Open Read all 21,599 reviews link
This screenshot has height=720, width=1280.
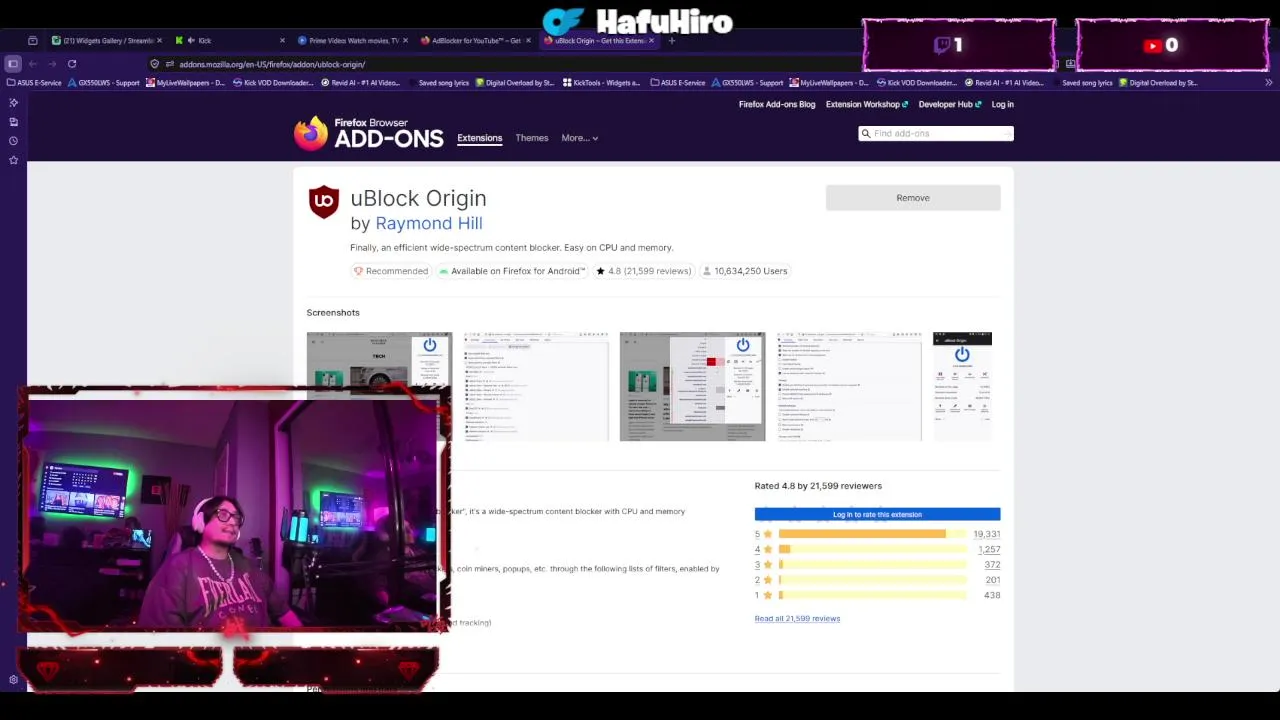pos(797,618)
